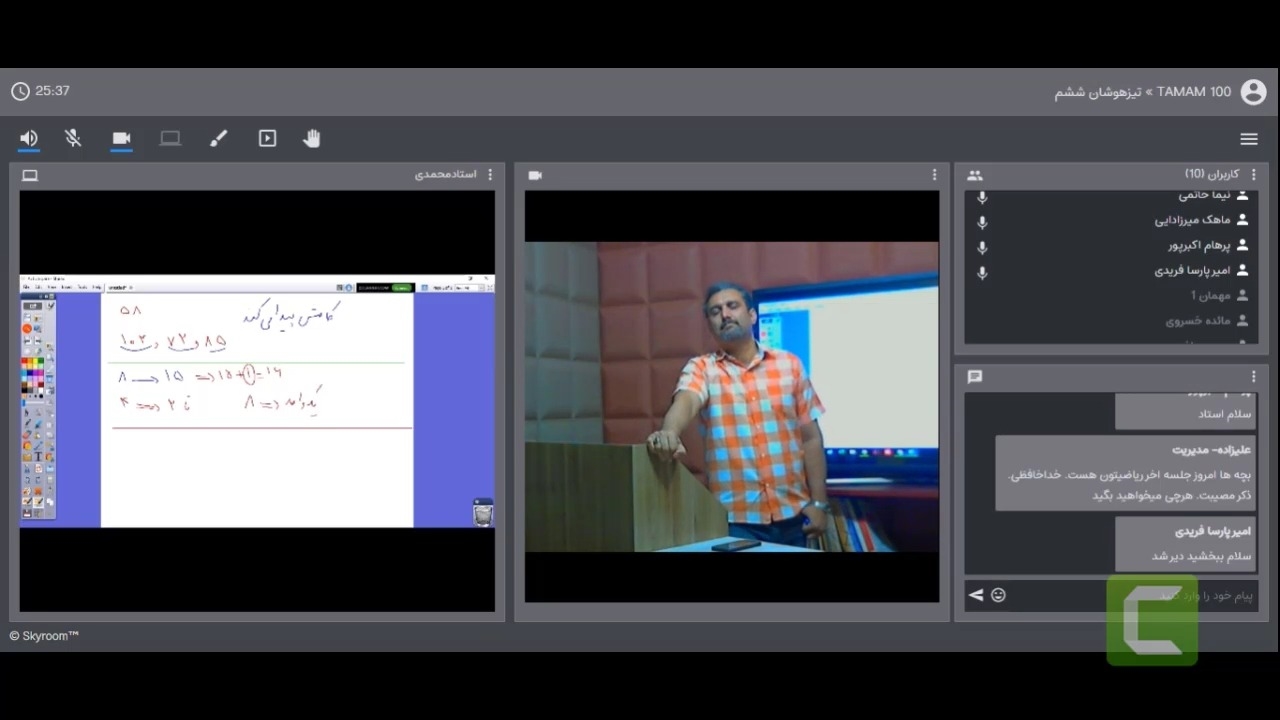Click the user profile avatar icon
Screen dimensions: 1280x720
click(1253, 92)
